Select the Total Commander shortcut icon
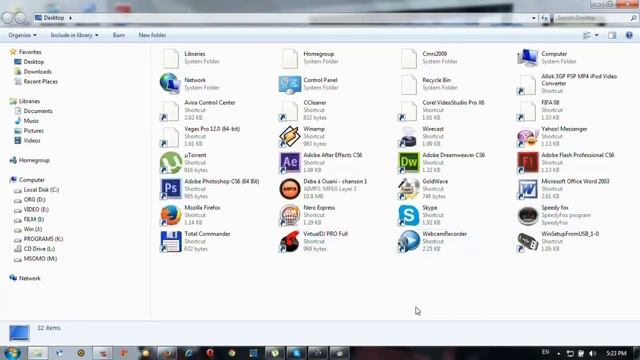 170,241
